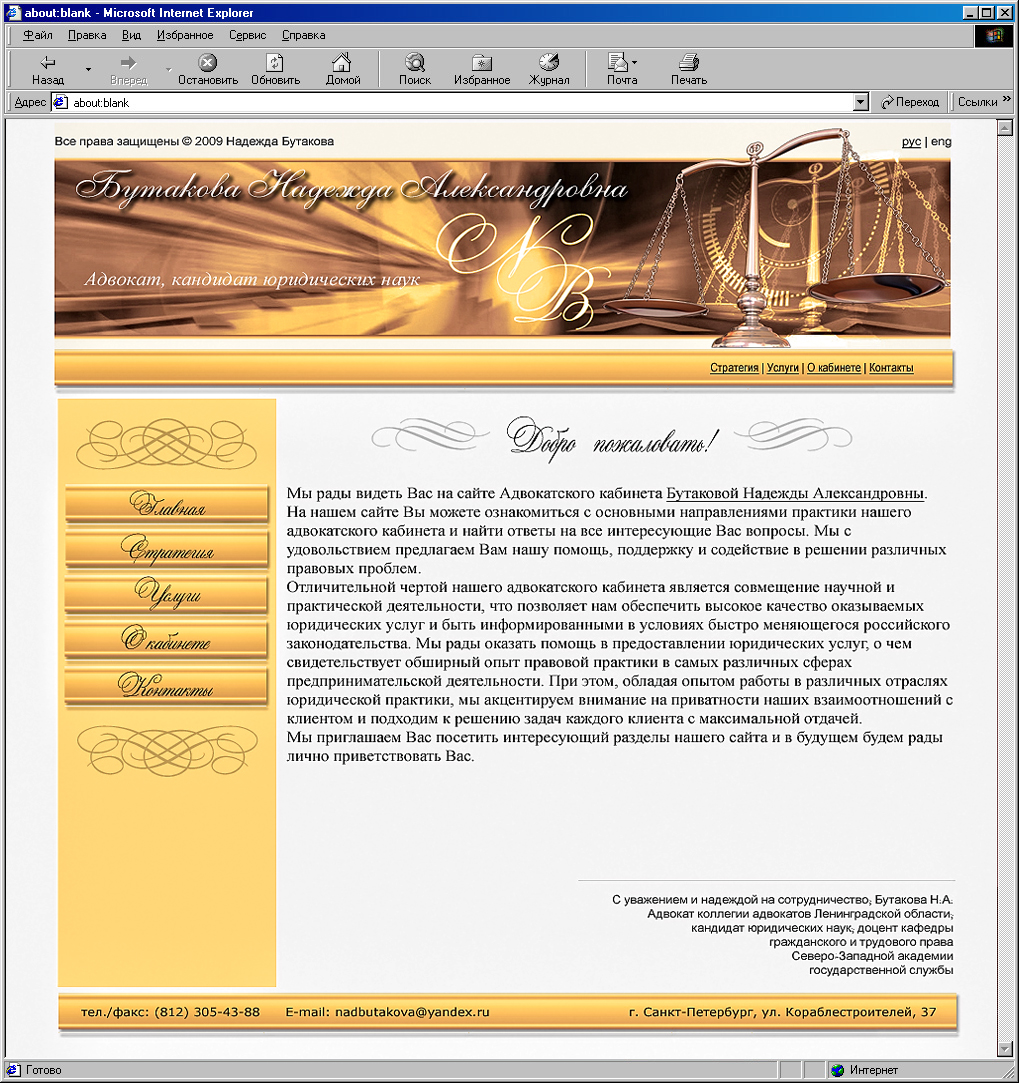Click the Стратегия sidebar button
The width and height of the screenshot is (1019, 1083).
click(166, 549)
